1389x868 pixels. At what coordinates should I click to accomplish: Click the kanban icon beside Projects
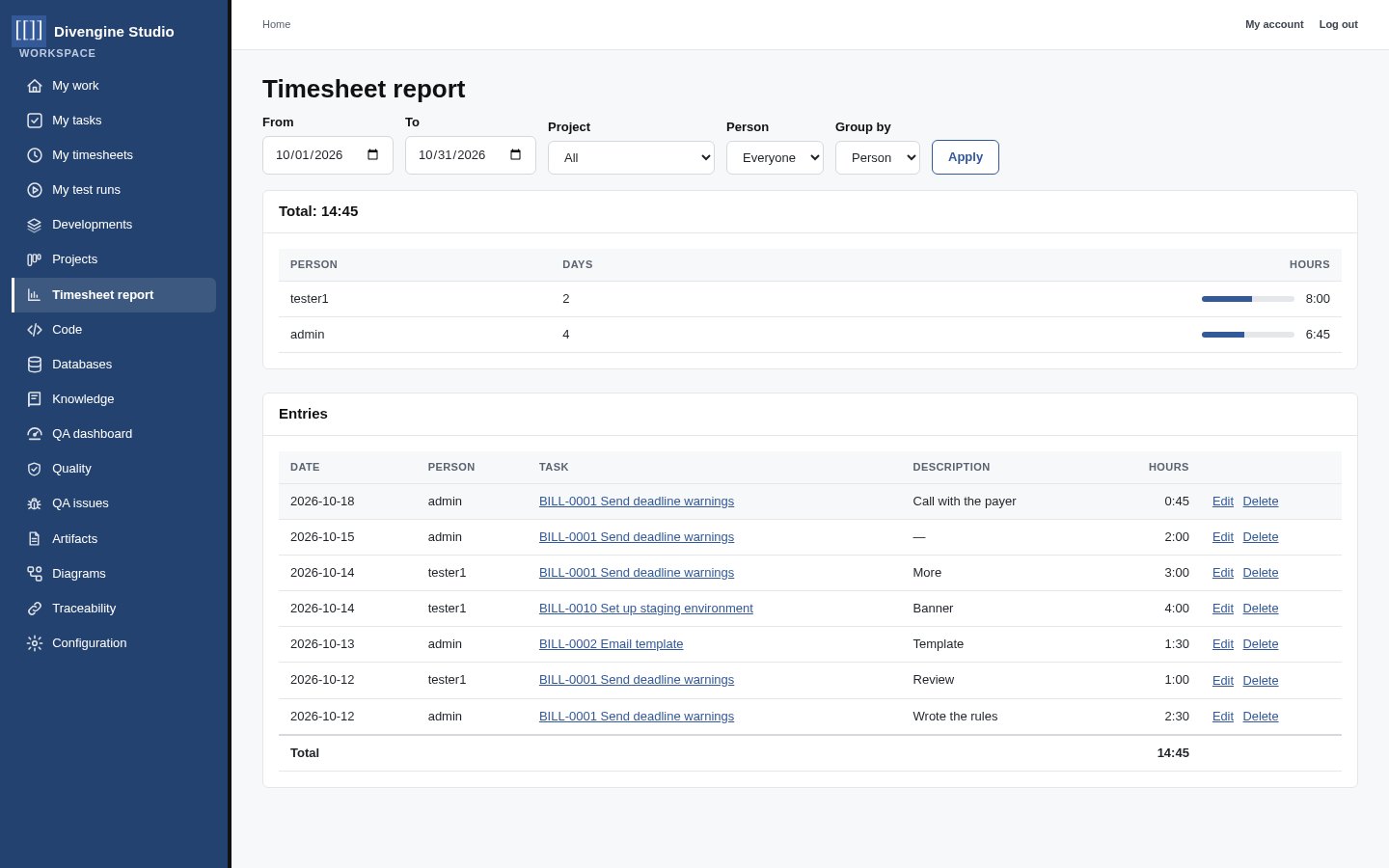tap(35, 259)
